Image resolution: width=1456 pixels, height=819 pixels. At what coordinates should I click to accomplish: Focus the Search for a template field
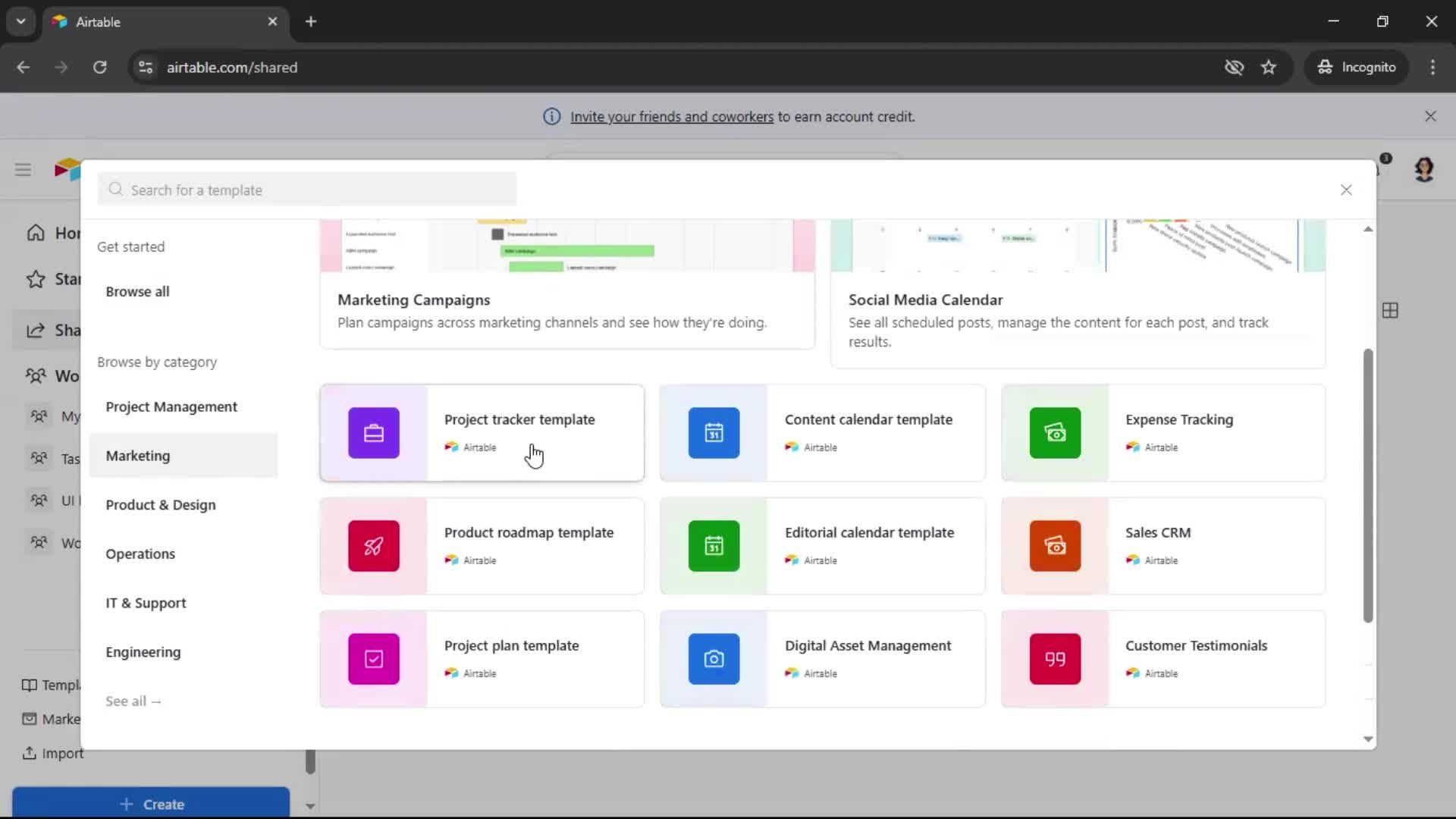[x=307, y=190]
